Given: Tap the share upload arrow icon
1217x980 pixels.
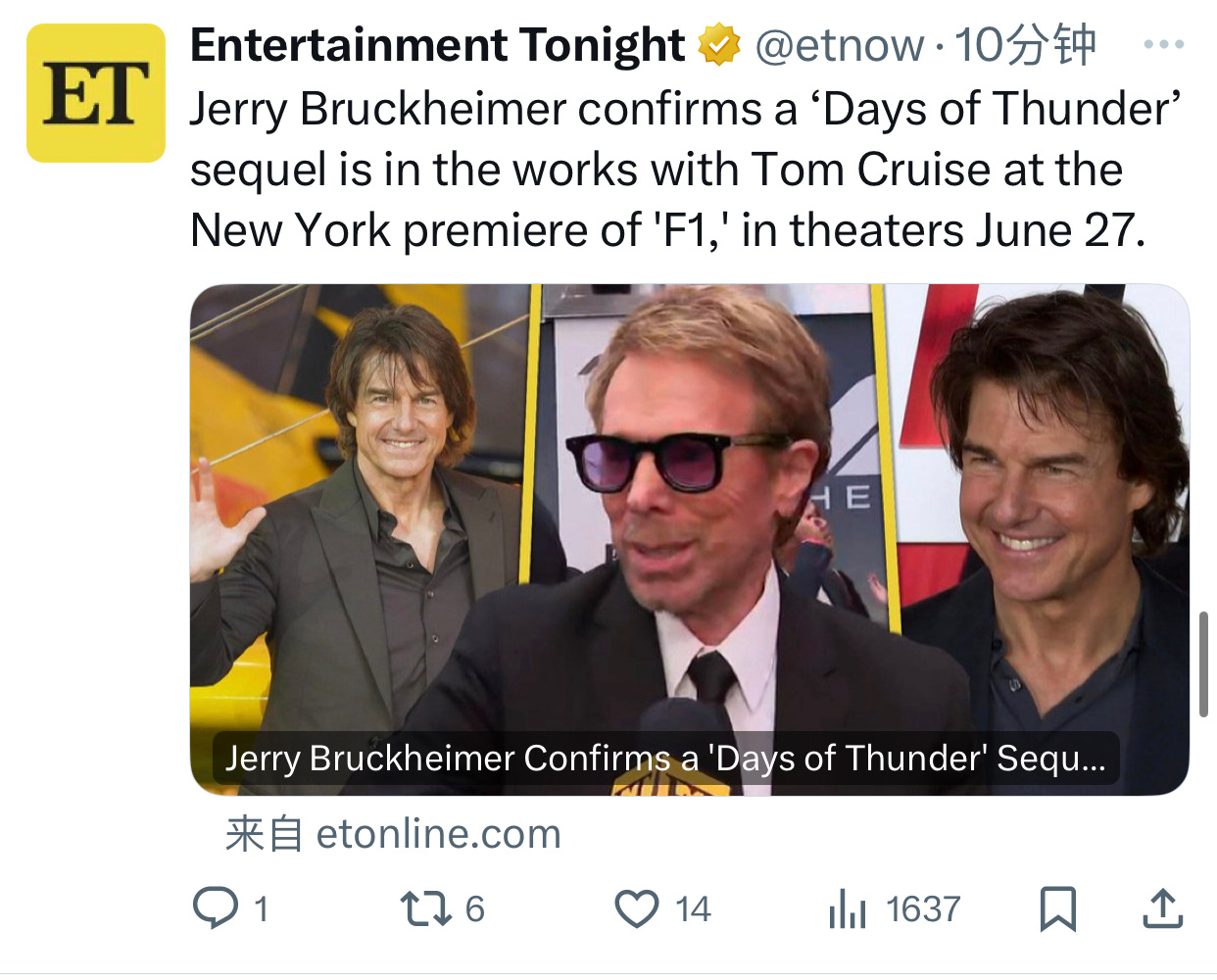Looking at the screenshot, I should click(1163, 908).
